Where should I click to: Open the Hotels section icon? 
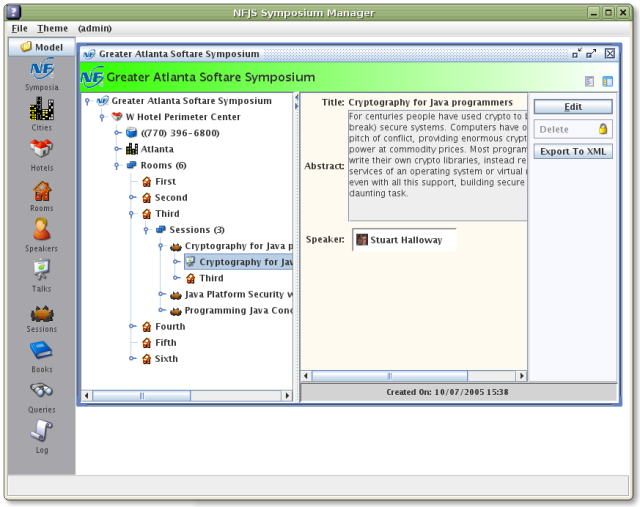click(x=42, y=150)
